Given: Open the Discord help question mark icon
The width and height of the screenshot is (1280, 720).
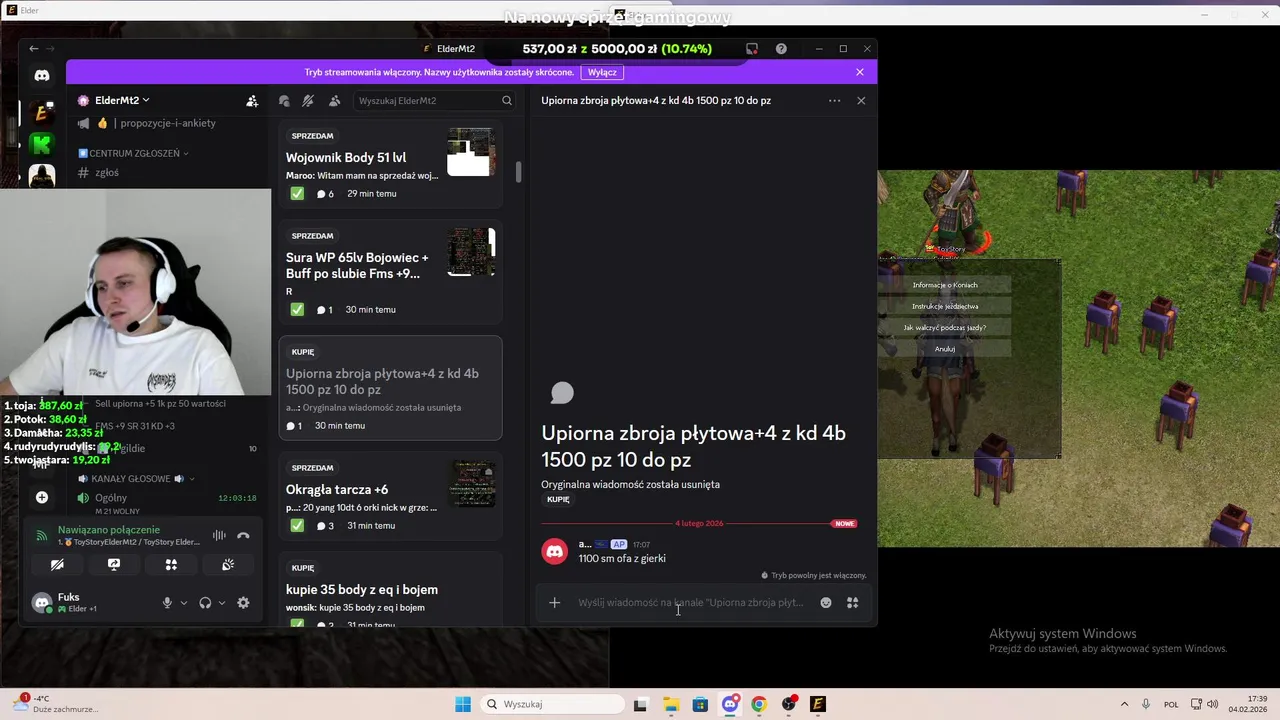Looking at the screenshot, I should pos(781,49).
